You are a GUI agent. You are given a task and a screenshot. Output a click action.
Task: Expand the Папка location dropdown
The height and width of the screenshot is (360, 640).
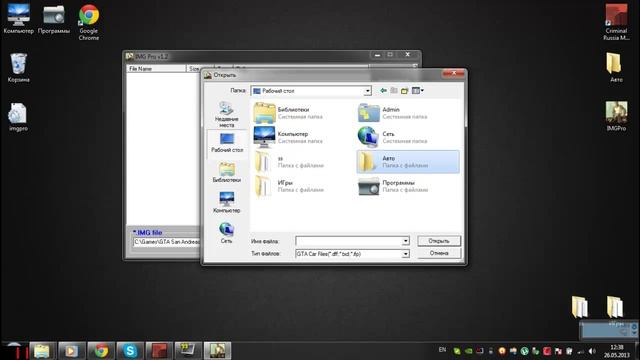pyautogui.click(x=367, y=91)
